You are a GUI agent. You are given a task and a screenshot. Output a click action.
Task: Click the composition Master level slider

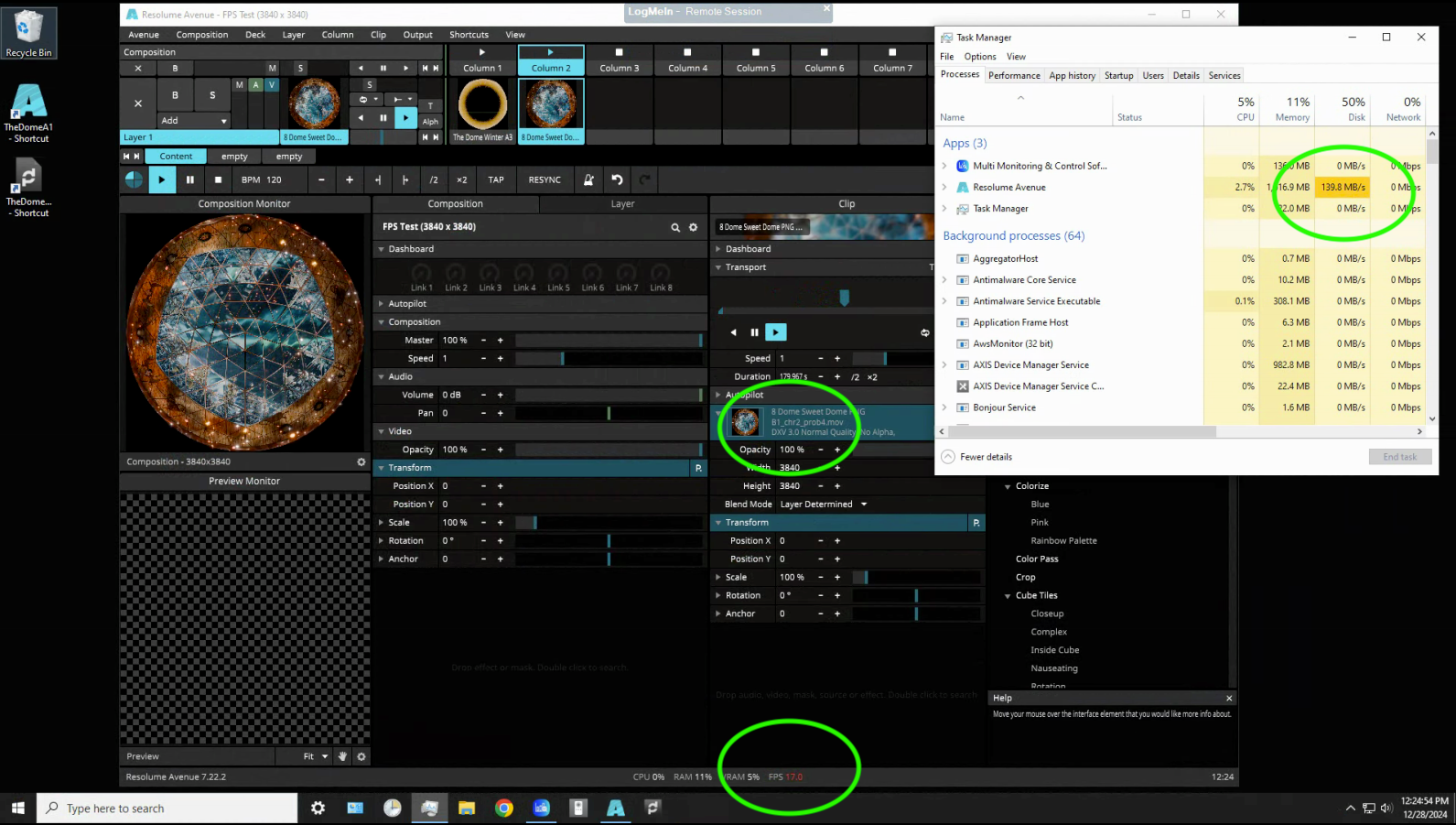(609, 341)
